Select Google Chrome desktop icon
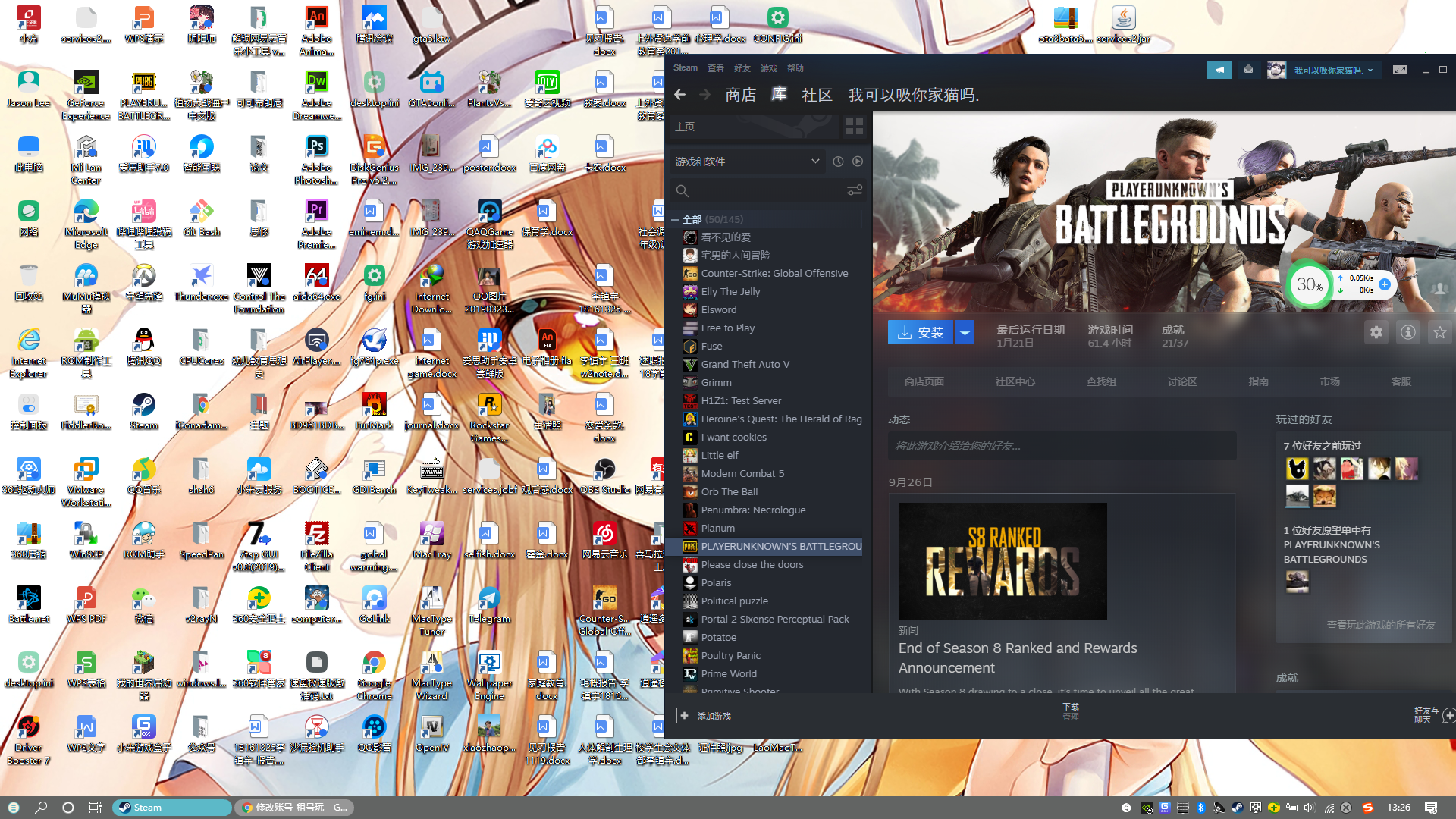The image size is (1456, 819). coord(374,675)
